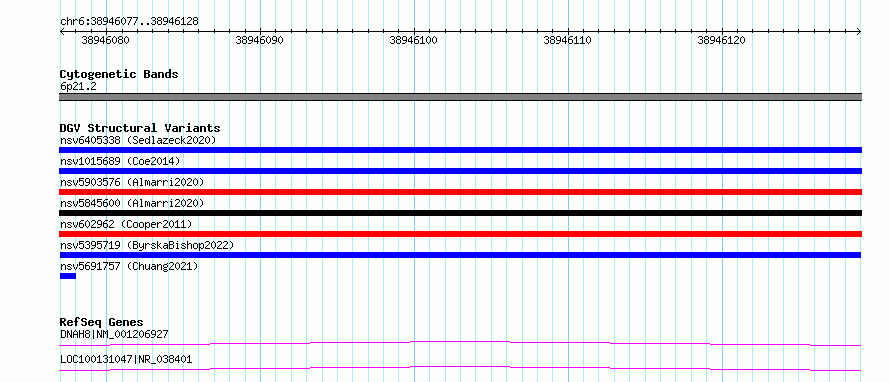
Task: Click ruler position 38946120
Action: click(x=721, y=40)
